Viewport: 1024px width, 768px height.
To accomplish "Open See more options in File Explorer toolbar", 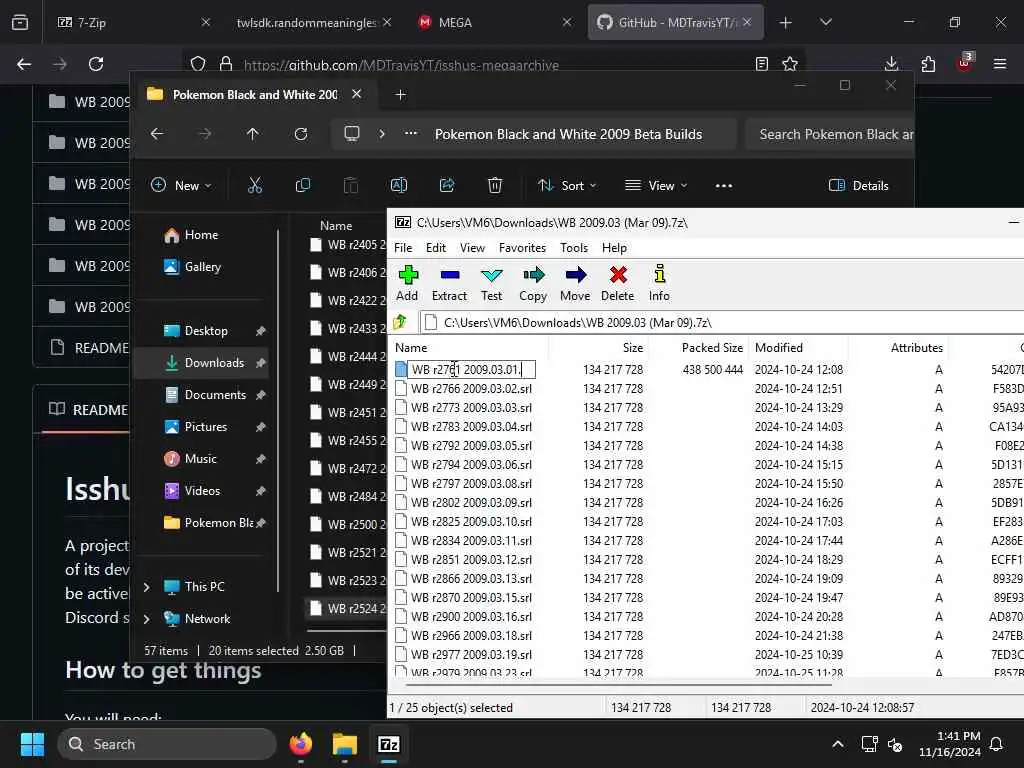I will pos(724,185).
